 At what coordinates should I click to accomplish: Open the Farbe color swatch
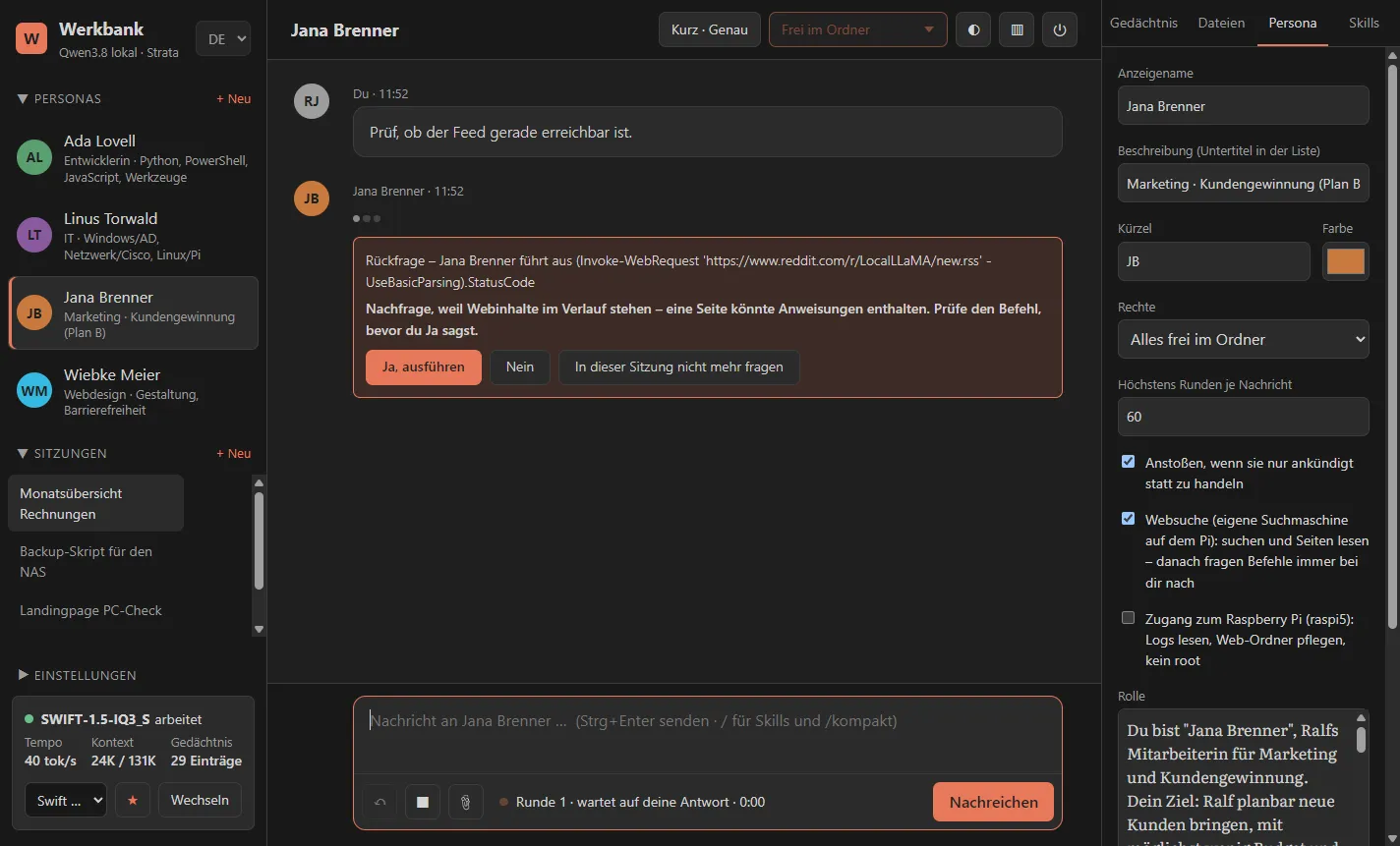[x=1346, y=261]
